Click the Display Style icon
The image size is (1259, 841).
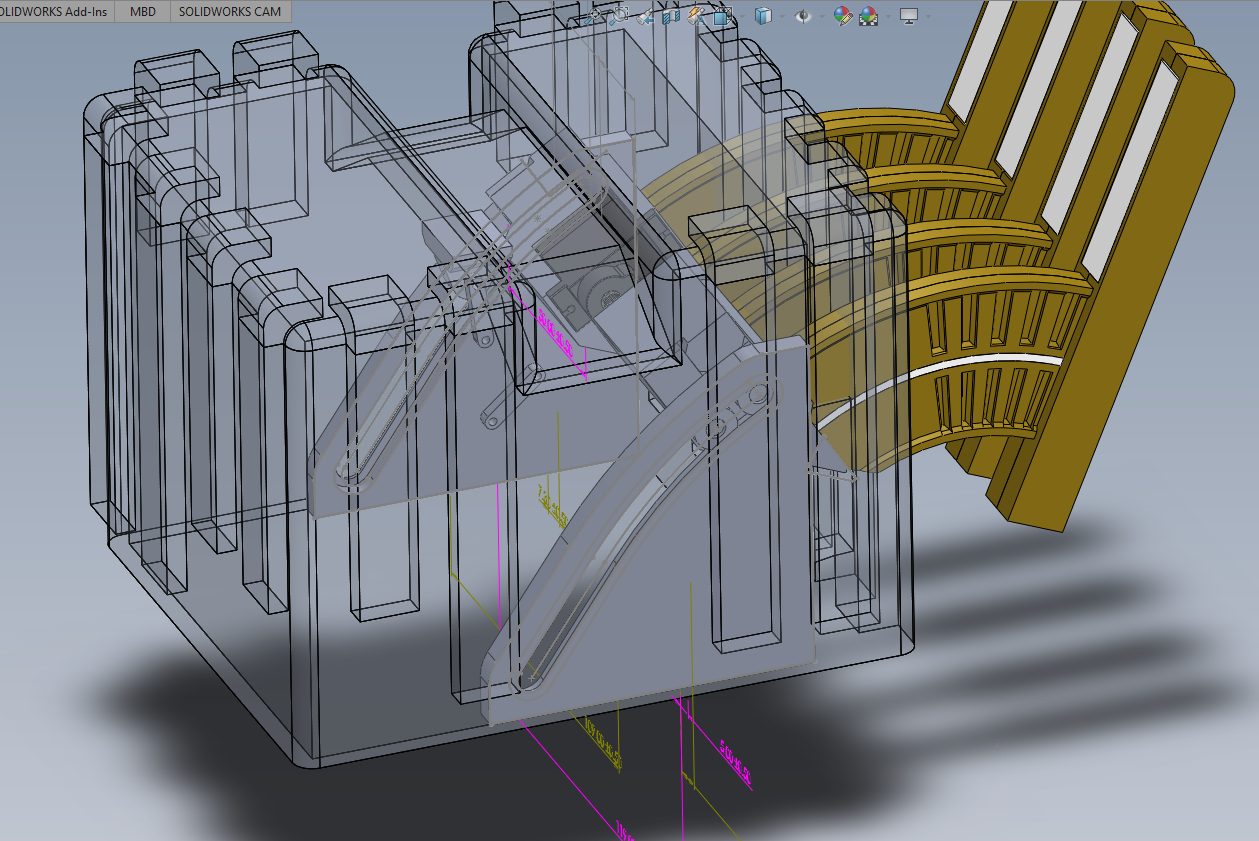pyautogui.click(x=763, y=16)
